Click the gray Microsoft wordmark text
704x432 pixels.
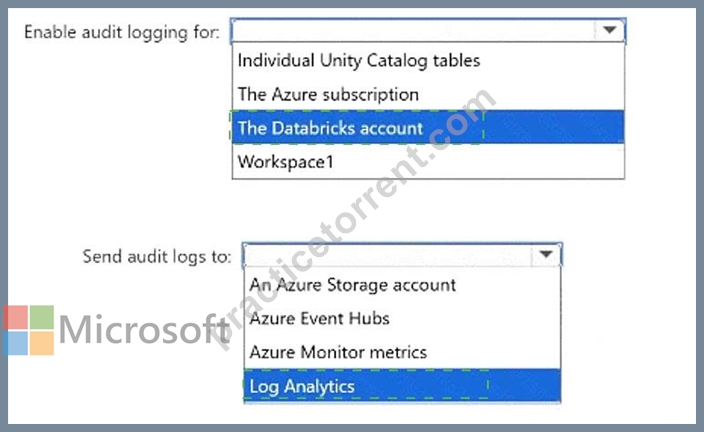pos(145,330)
